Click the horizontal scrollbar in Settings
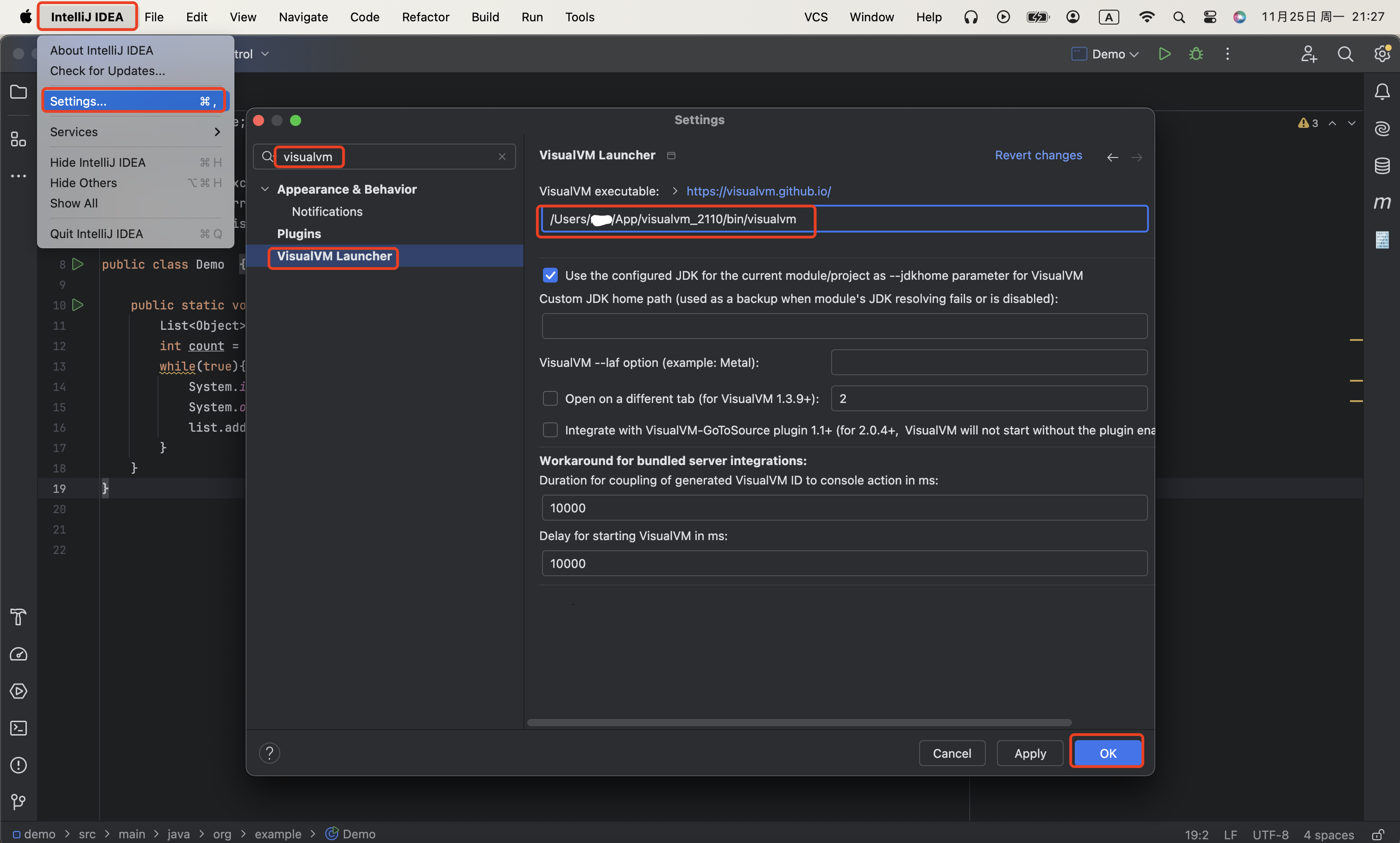Image resolution: width=1400 pixels, height=843 pixels. tap(799, 723)
